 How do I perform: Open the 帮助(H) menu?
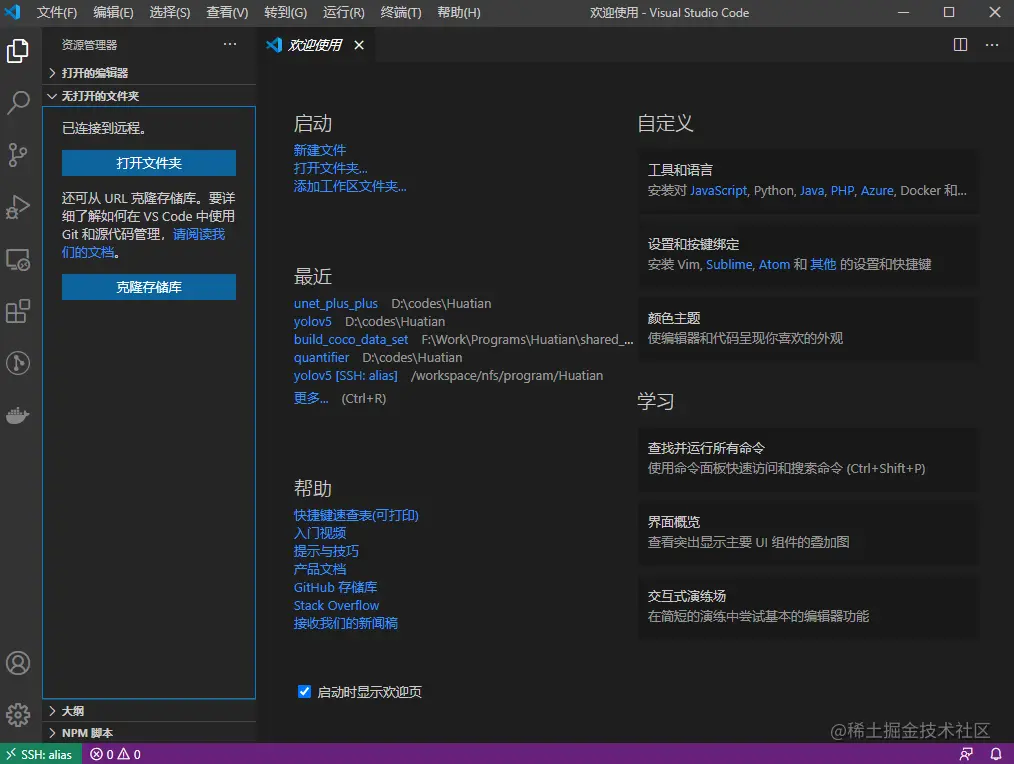click(458, 12)
